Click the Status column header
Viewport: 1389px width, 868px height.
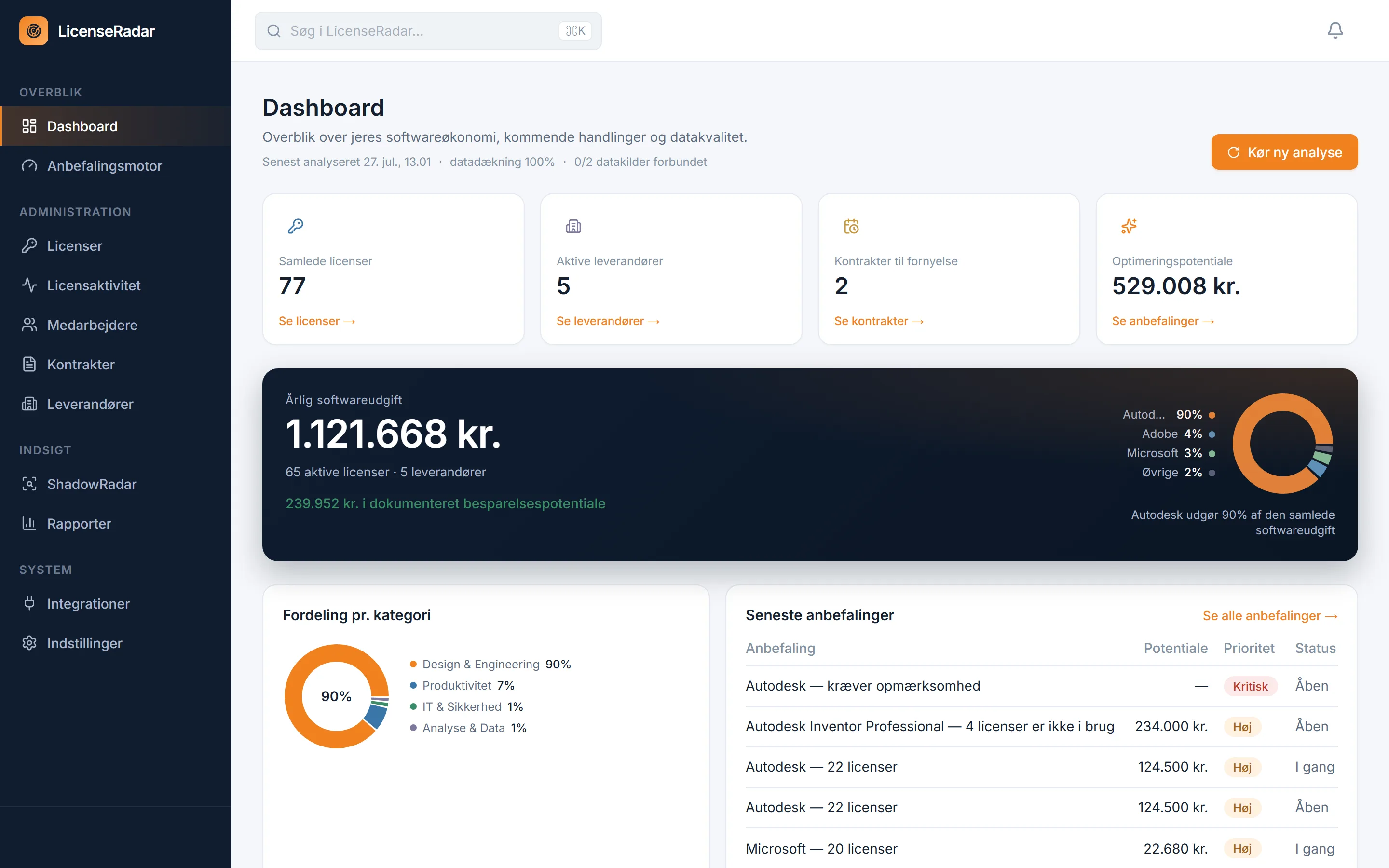click(x=1315, y=648)
